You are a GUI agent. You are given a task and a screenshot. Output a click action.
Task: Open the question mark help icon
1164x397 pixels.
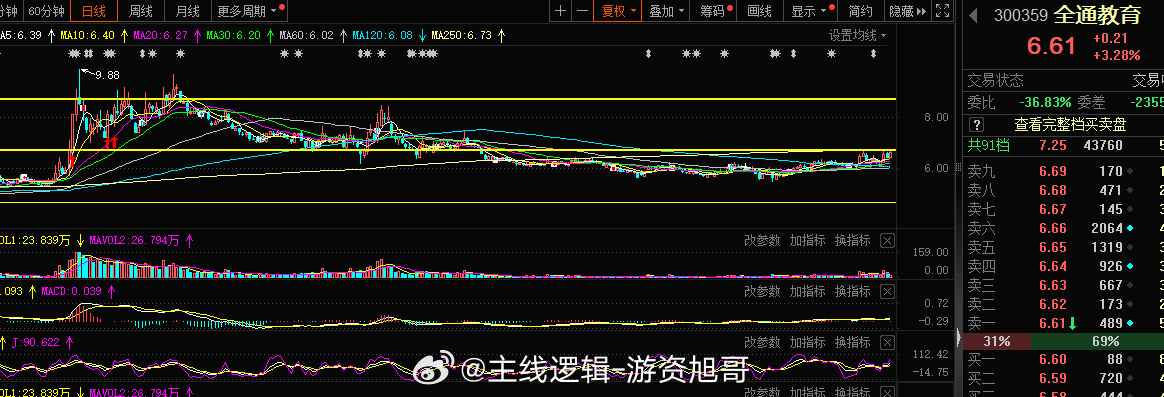[x=977, y=125]
